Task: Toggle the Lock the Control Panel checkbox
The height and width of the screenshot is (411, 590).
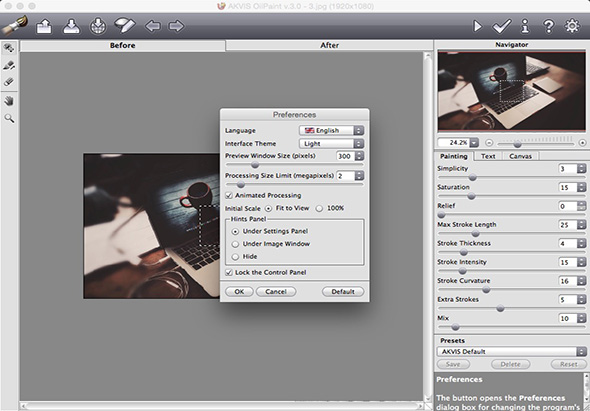Action: pos(229,272)
